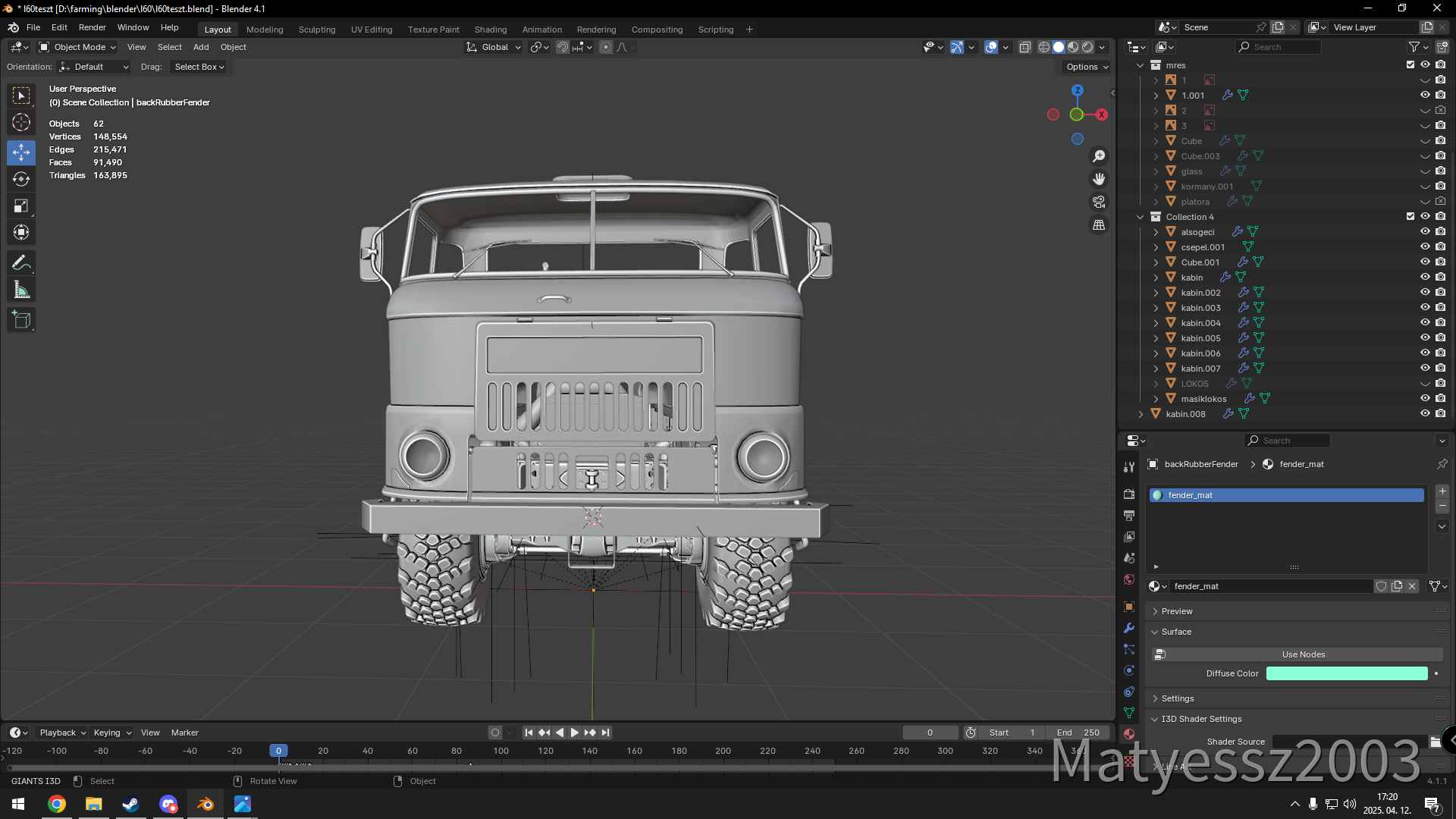Activate the Rotate tool
The image size is (1456, 819).
(x=21, y=180)
